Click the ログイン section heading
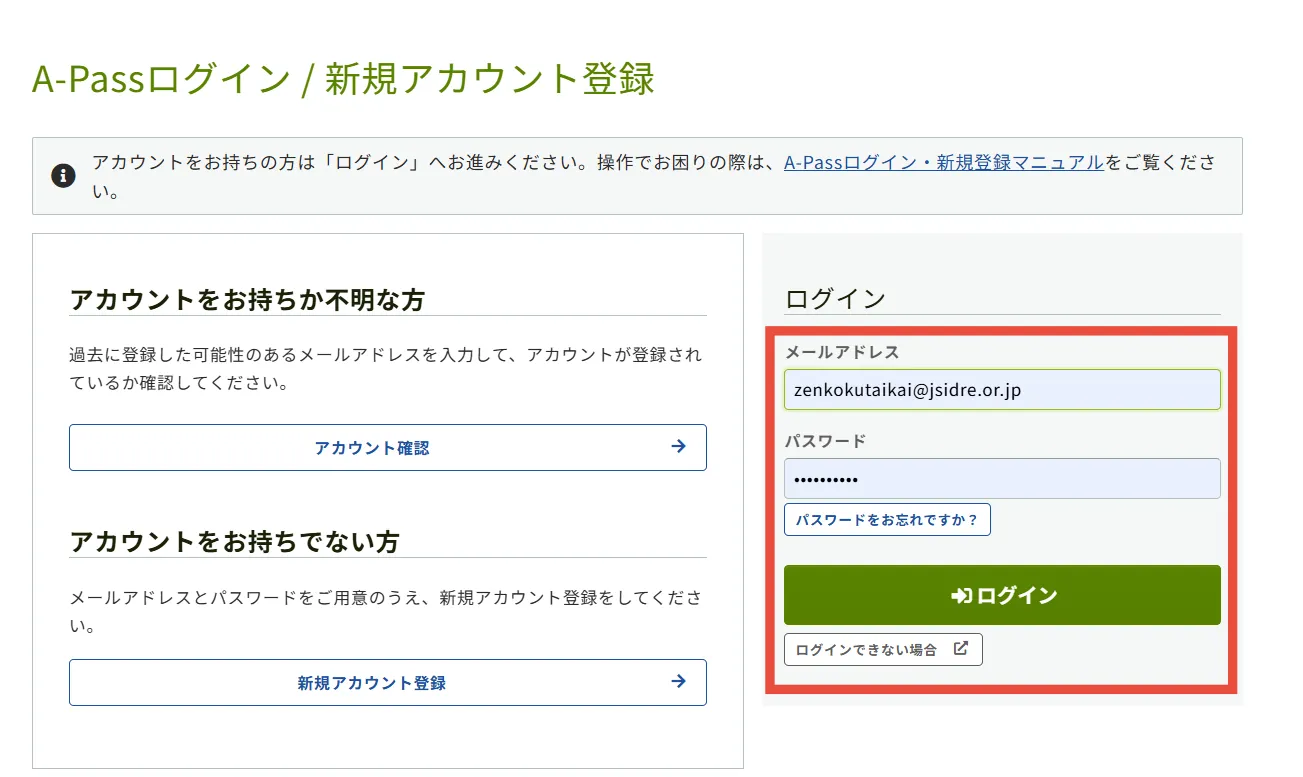The image size is (1303, 777). click(x=836, y=298)
